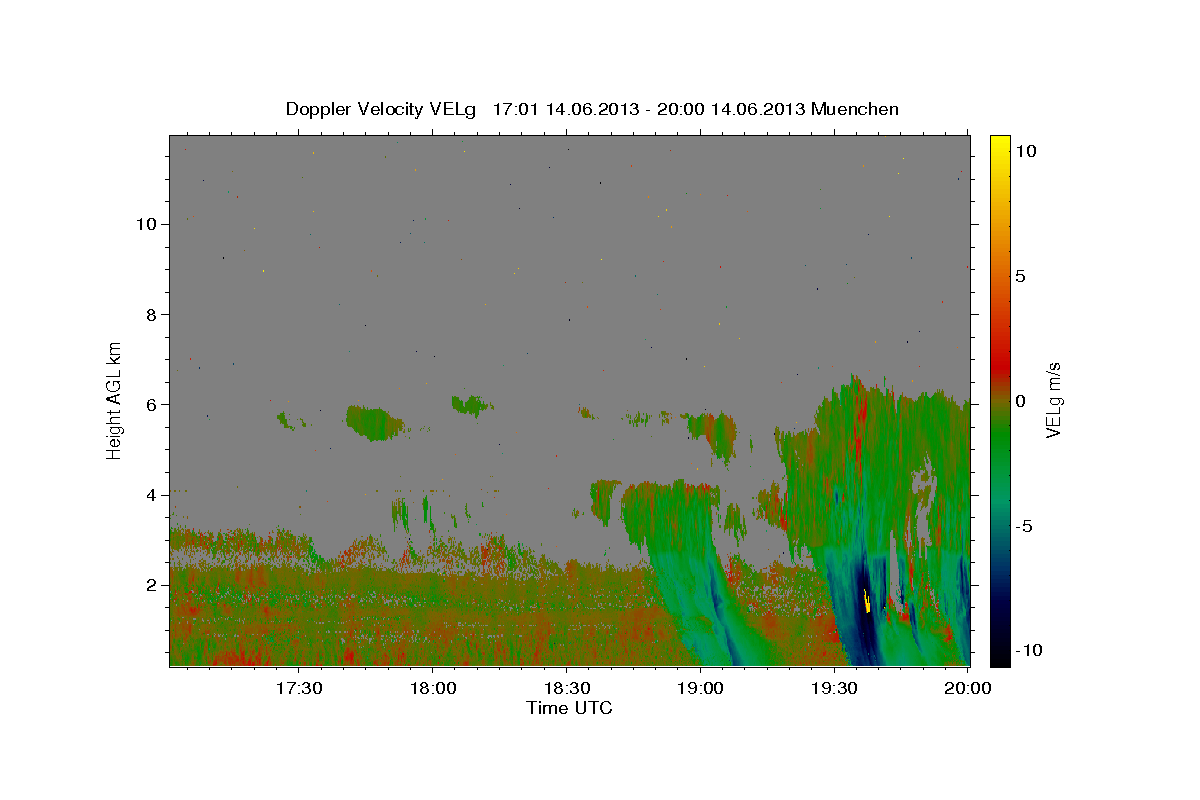
Task: Click the height tick label '6'
Action: [x=152, y=405]
